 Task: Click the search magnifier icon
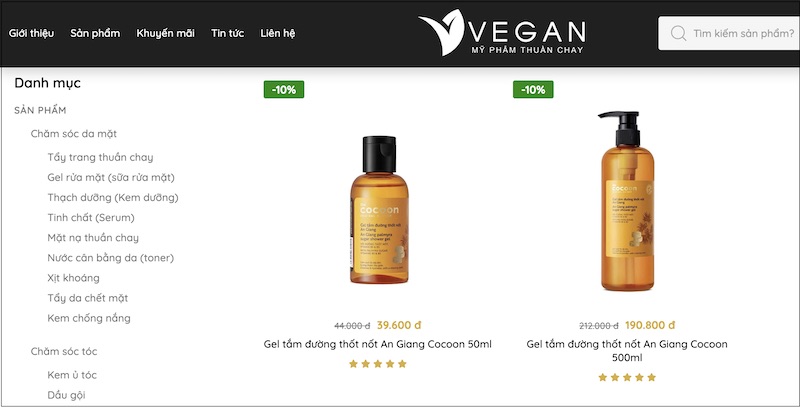pyautogui.click(x=678, y=33)
